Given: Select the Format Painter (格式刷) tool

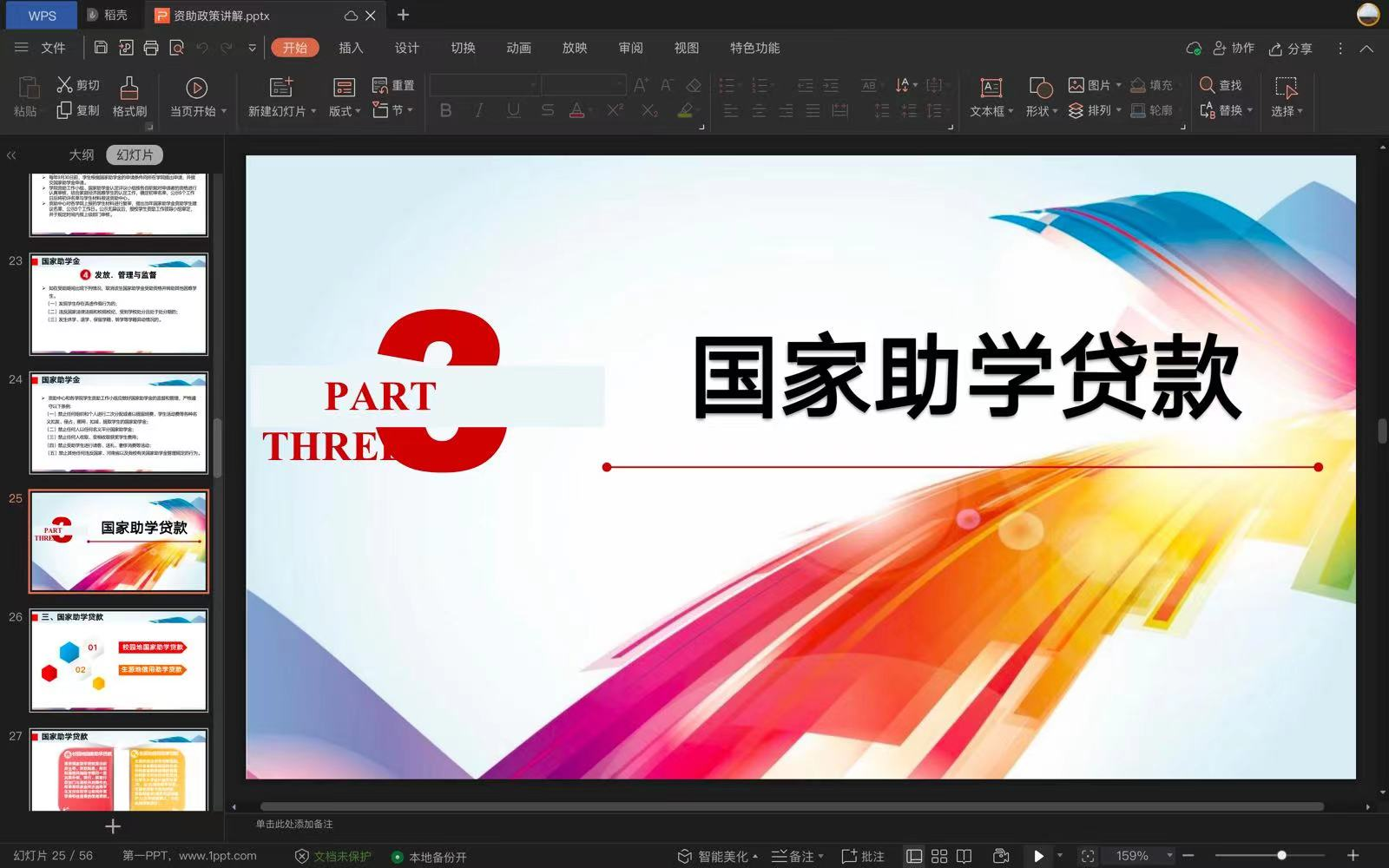Looking at the screenshot, I should pos(129,95).
